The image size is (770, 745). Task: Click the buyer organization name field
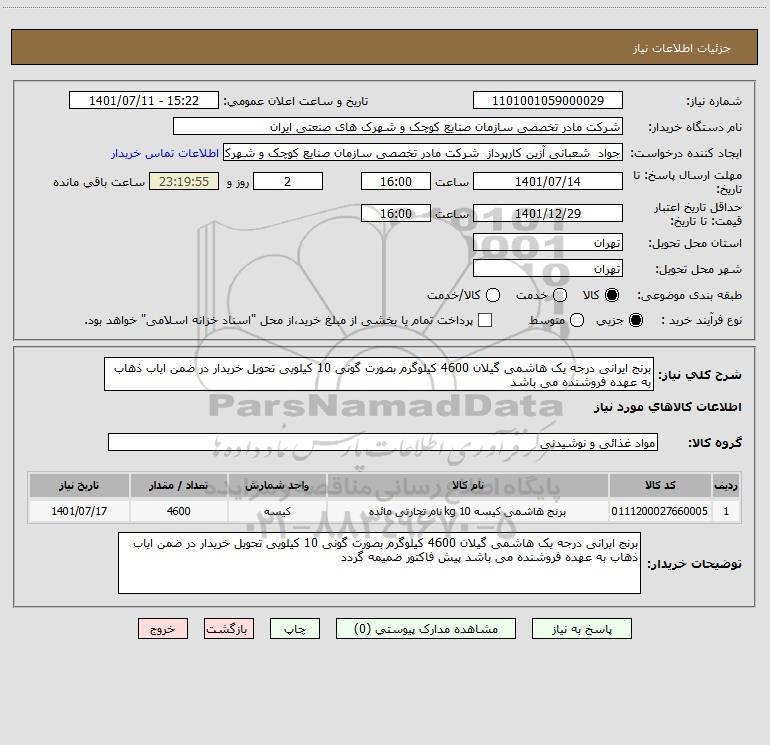pyautogui.click(x=398, y=126)
